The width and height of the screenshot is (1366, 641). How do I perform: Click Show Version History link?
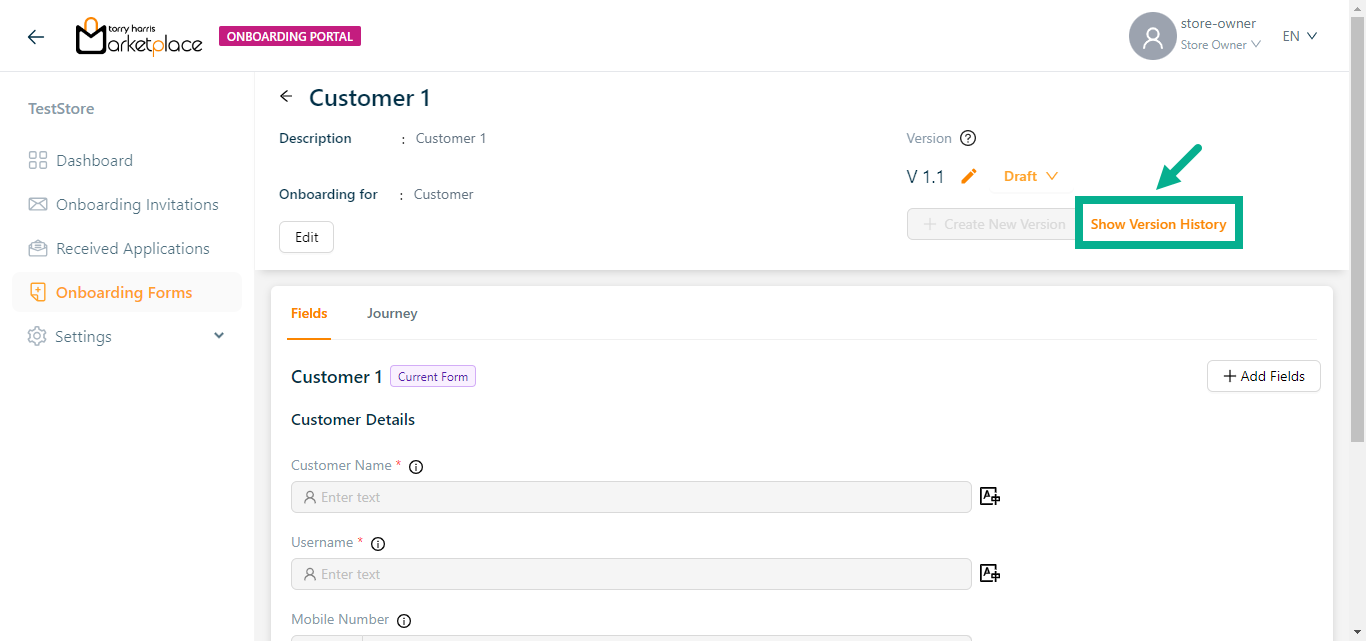(1158, 224)
